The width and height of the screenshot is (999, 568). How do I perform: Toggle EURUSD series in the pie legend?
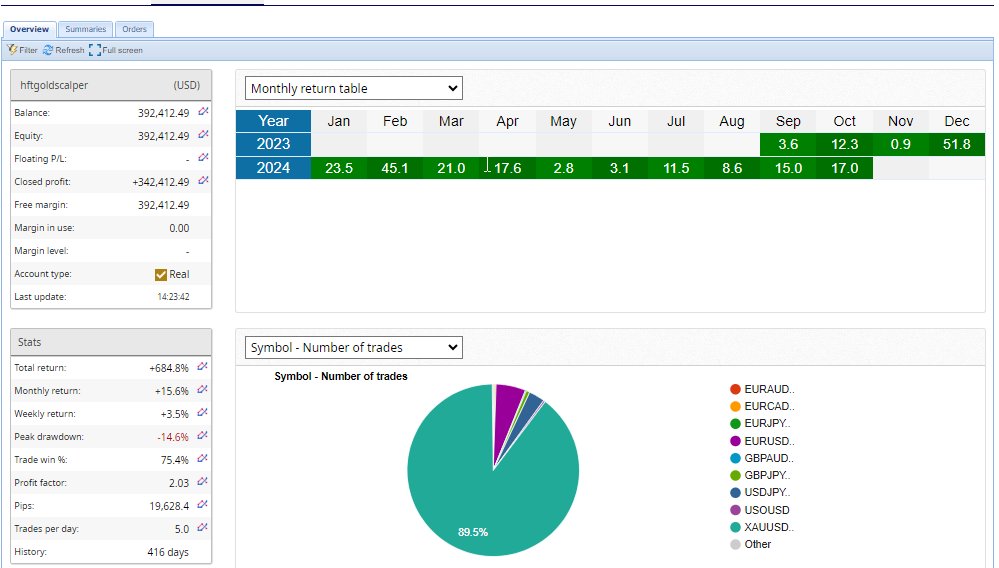point(736,441)
